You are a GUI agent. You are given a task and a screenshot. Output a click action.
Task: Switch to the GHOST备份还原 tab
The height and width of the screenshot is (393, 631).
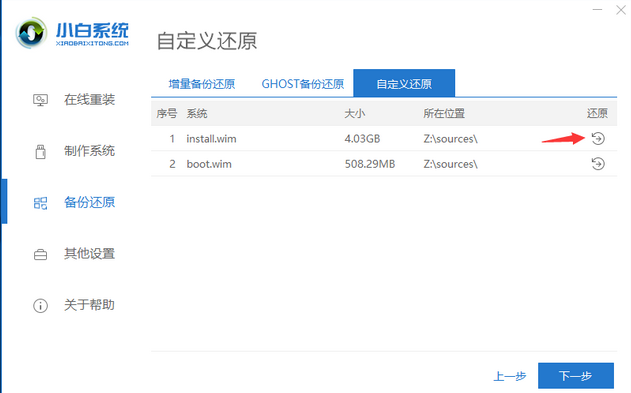click(x=303, y=84)
